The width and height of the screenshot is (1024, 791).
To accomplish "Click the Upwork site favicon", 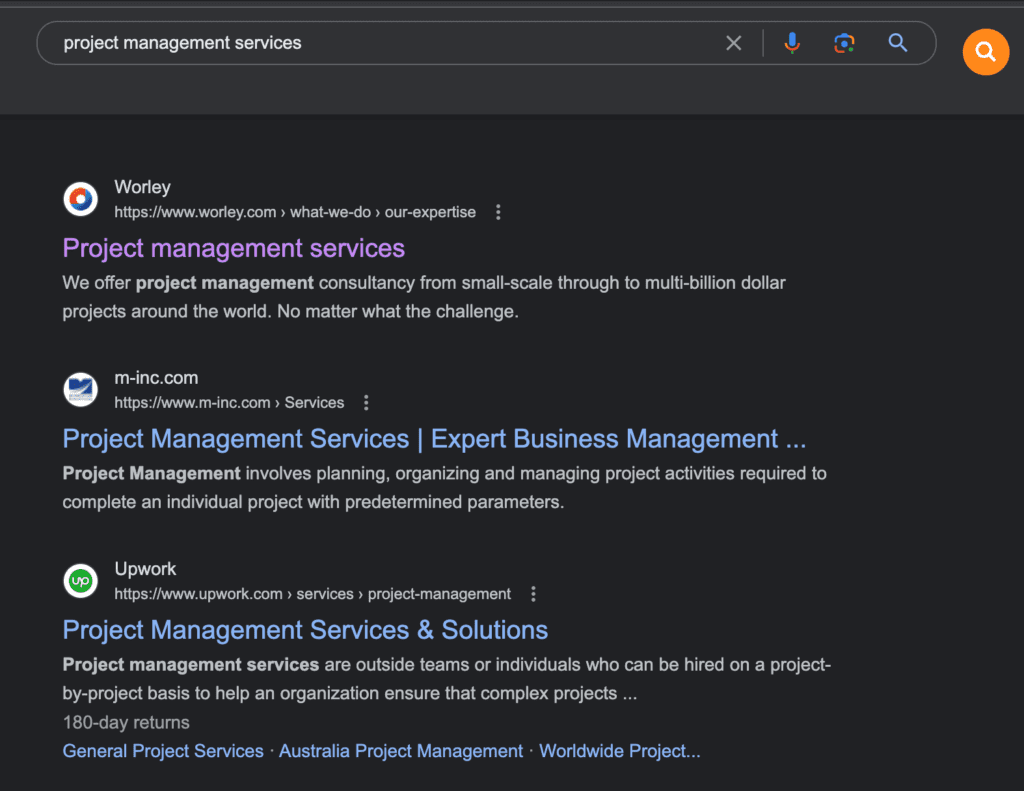I will (x=80, y=581).
